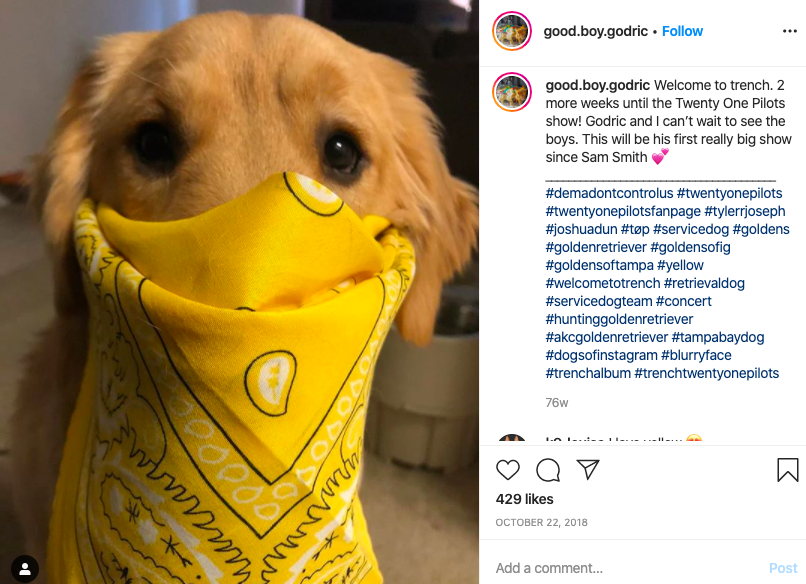The width and height of the screenshot is (806, 584).
Task: Save post using the bookmark icon
Action: [x=787, y=469]
